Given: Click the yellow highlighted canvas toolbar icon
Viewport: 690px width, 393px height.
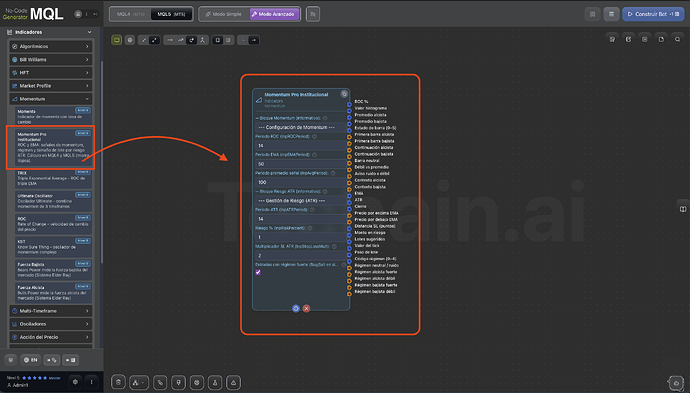Looking at the screenshot, I should coord(117,40).
